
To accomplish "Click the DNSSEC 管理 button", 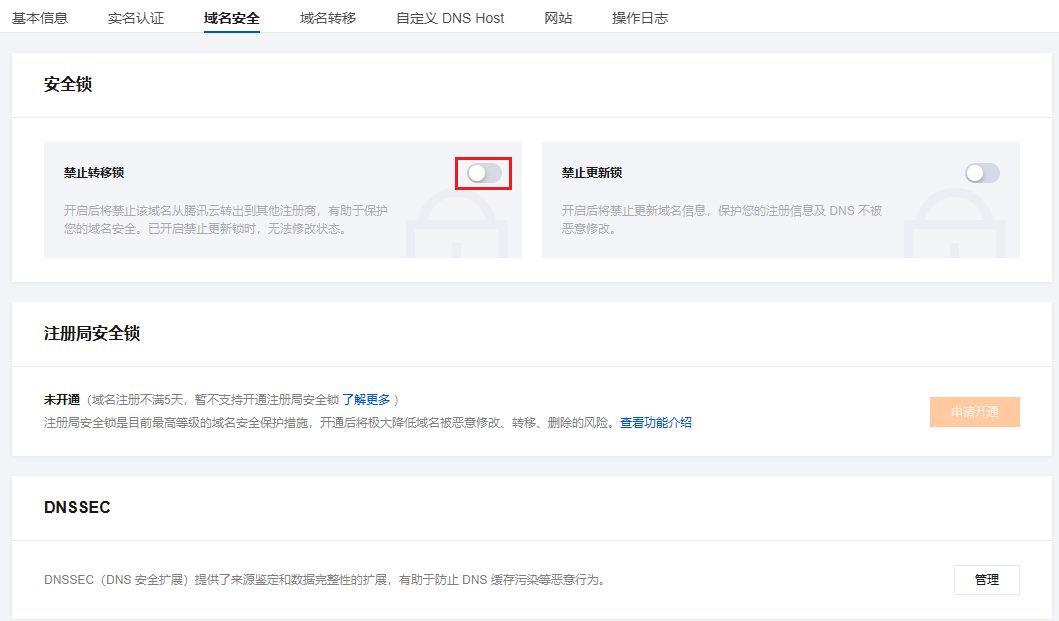I will point(987,580).
